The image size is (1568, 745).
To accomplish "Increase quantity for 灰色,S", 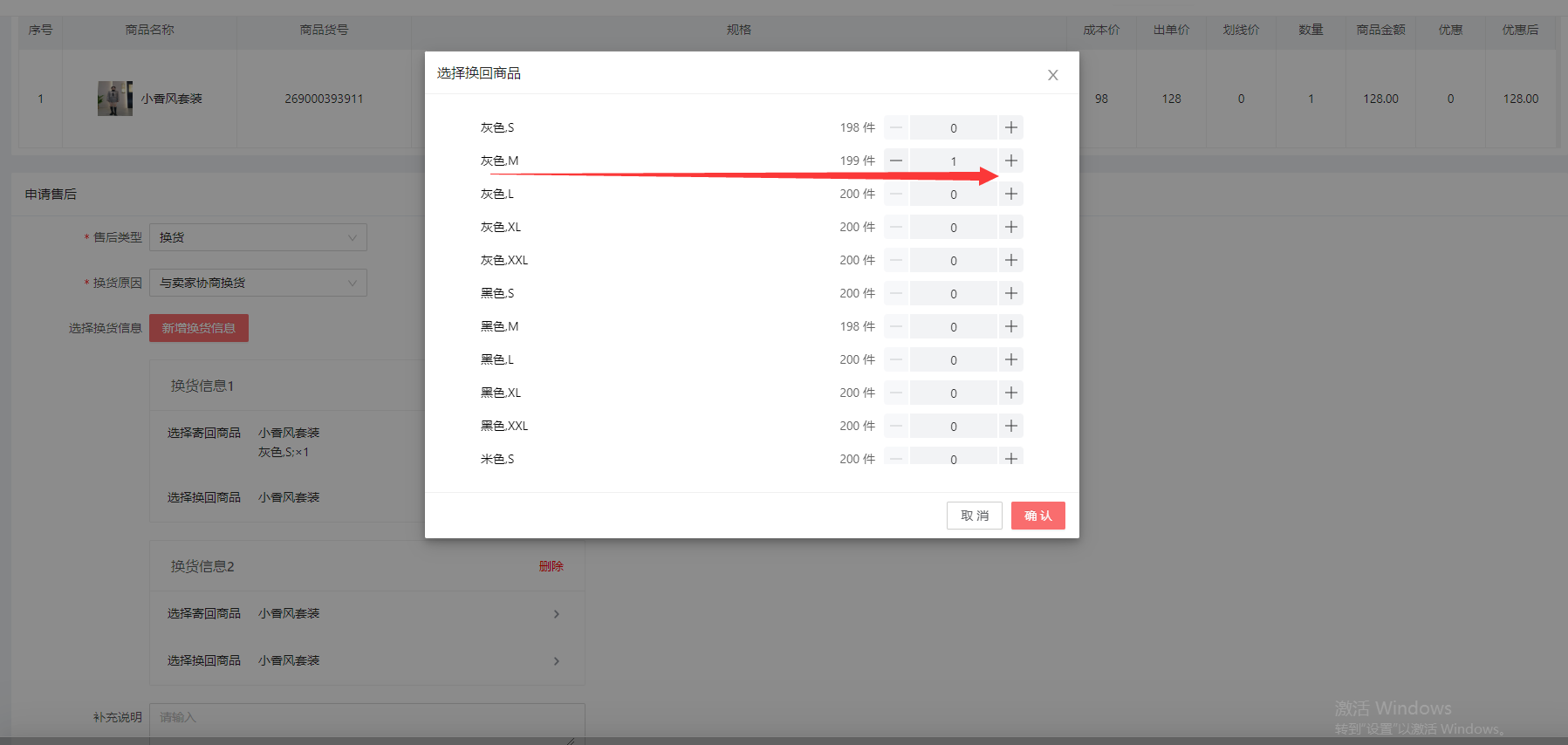I will click(x=1010, y=127).
